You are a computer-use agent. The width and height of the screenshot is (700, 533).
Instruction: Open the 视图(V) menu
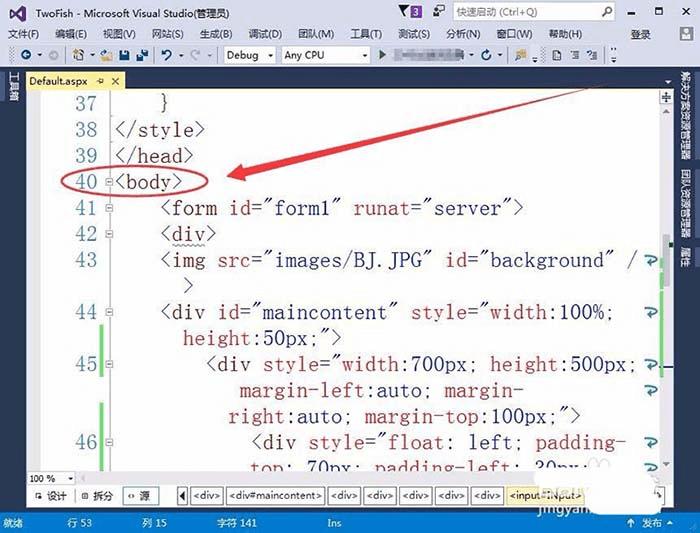coord(119,34)
